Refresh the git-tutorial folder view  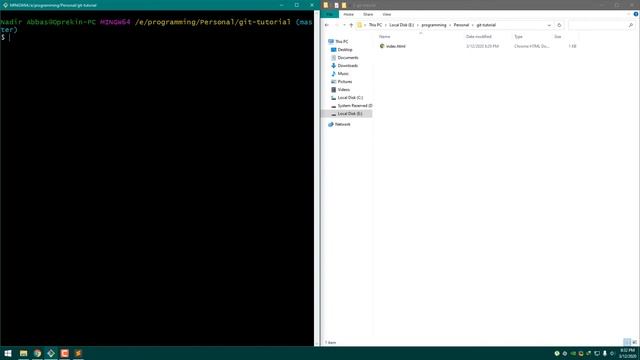559,25
